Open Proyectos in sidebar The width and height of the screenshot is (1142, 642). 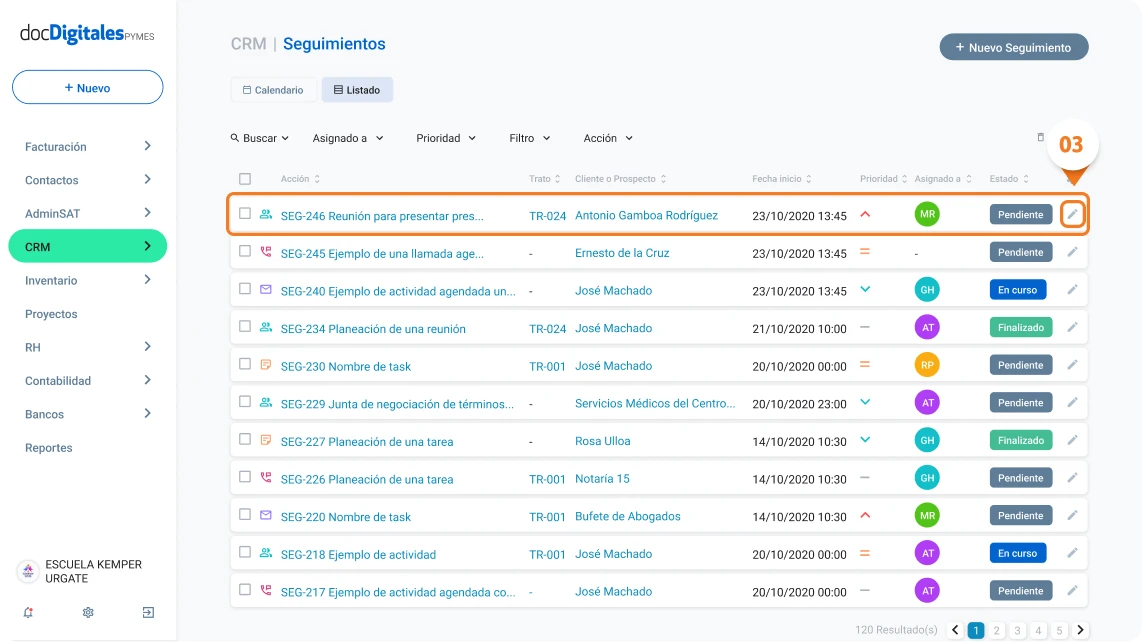pos(51,314)
